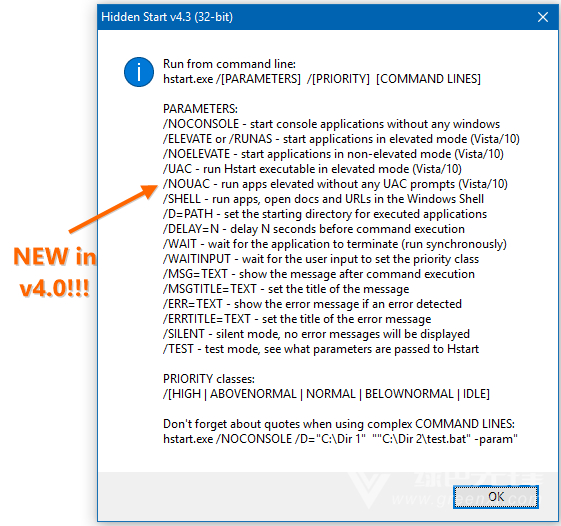Click the /WAIT run synchronously line
Viewport: 561px width, 526px height.
[x=335, y=244]
